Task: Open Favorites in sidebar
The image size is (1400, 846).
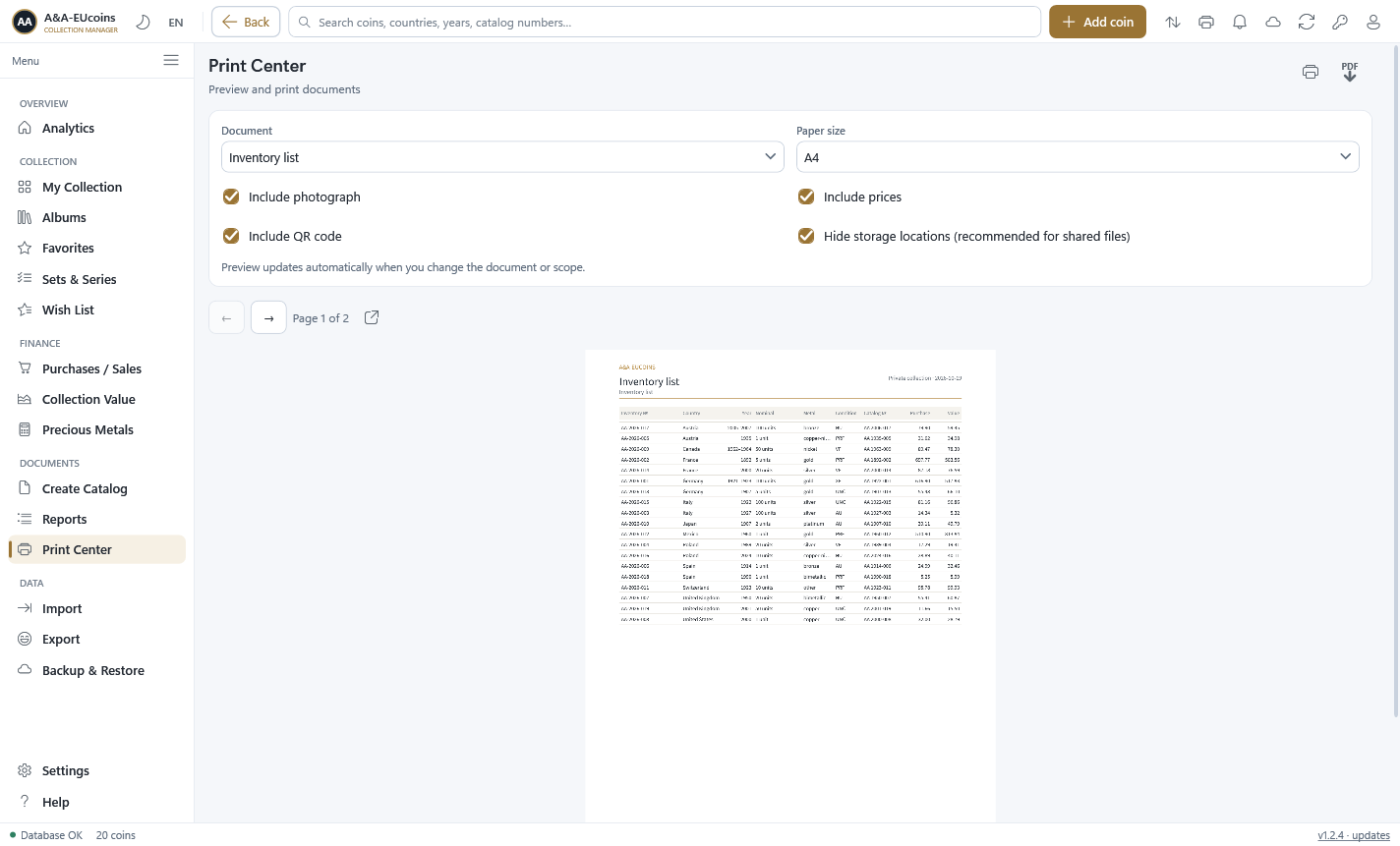Action: pyautogui.click(x=96, y=248)
